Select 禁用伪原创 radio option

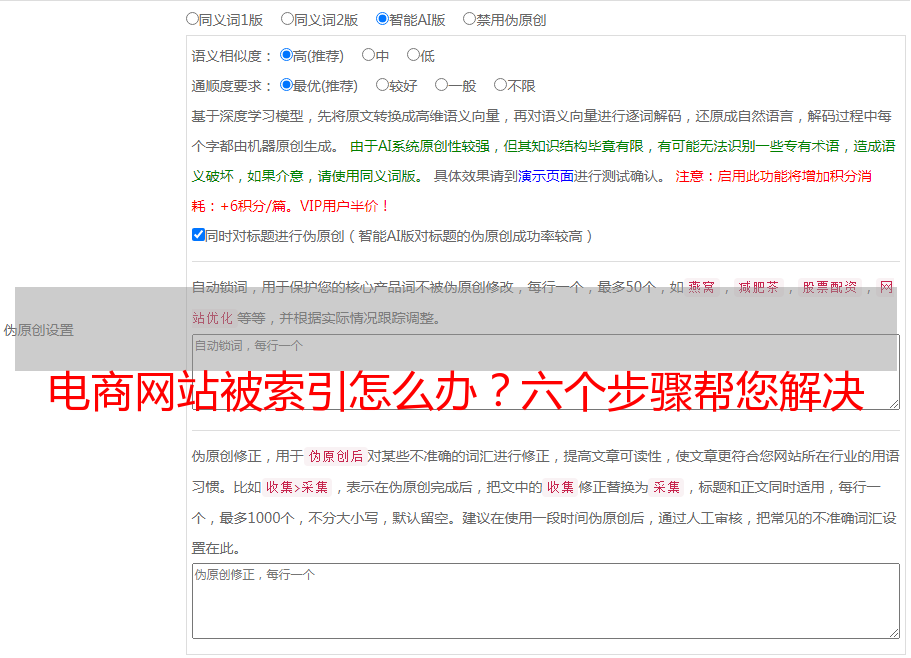coord(469,19)
